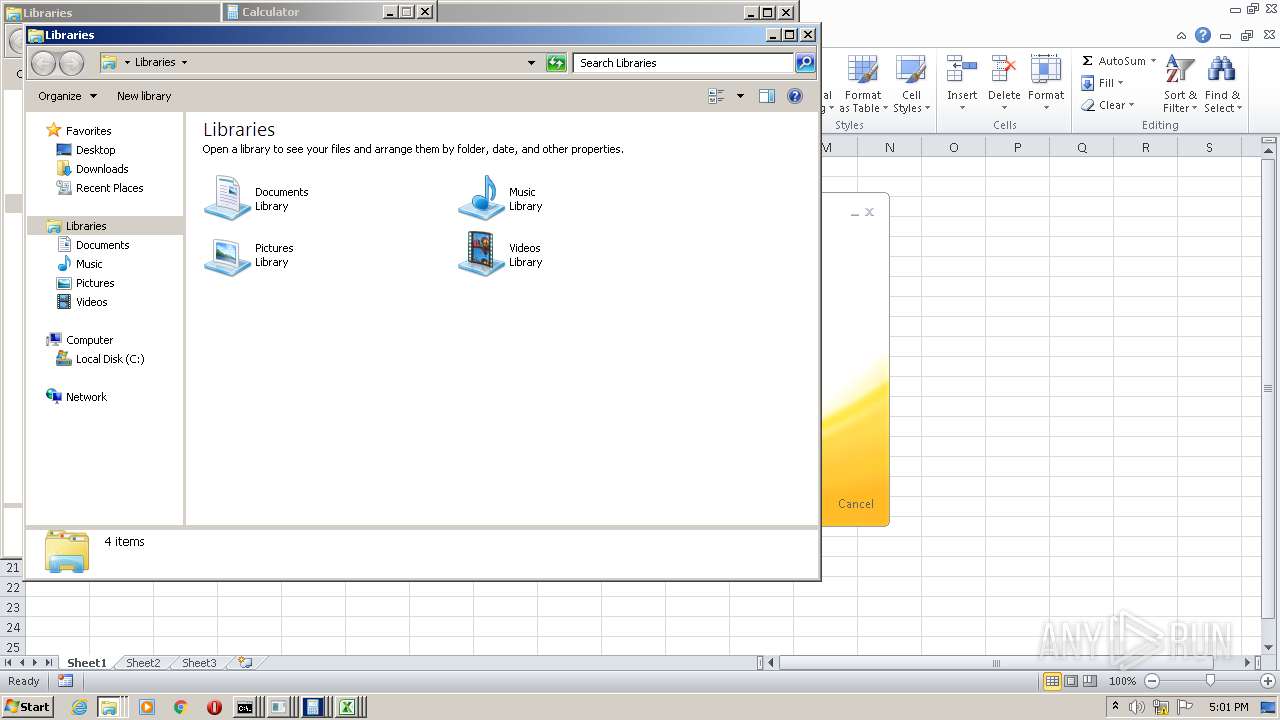Open the Documents library icon
1280x720 pixels.
228,198
